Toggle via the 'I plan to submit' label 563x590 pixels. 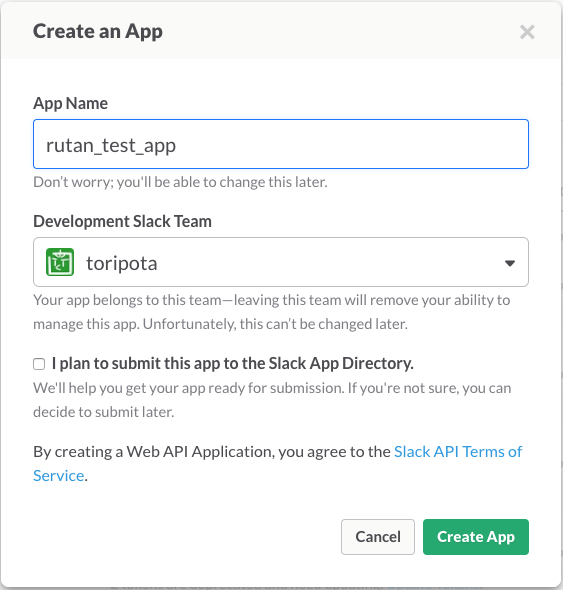233,363
